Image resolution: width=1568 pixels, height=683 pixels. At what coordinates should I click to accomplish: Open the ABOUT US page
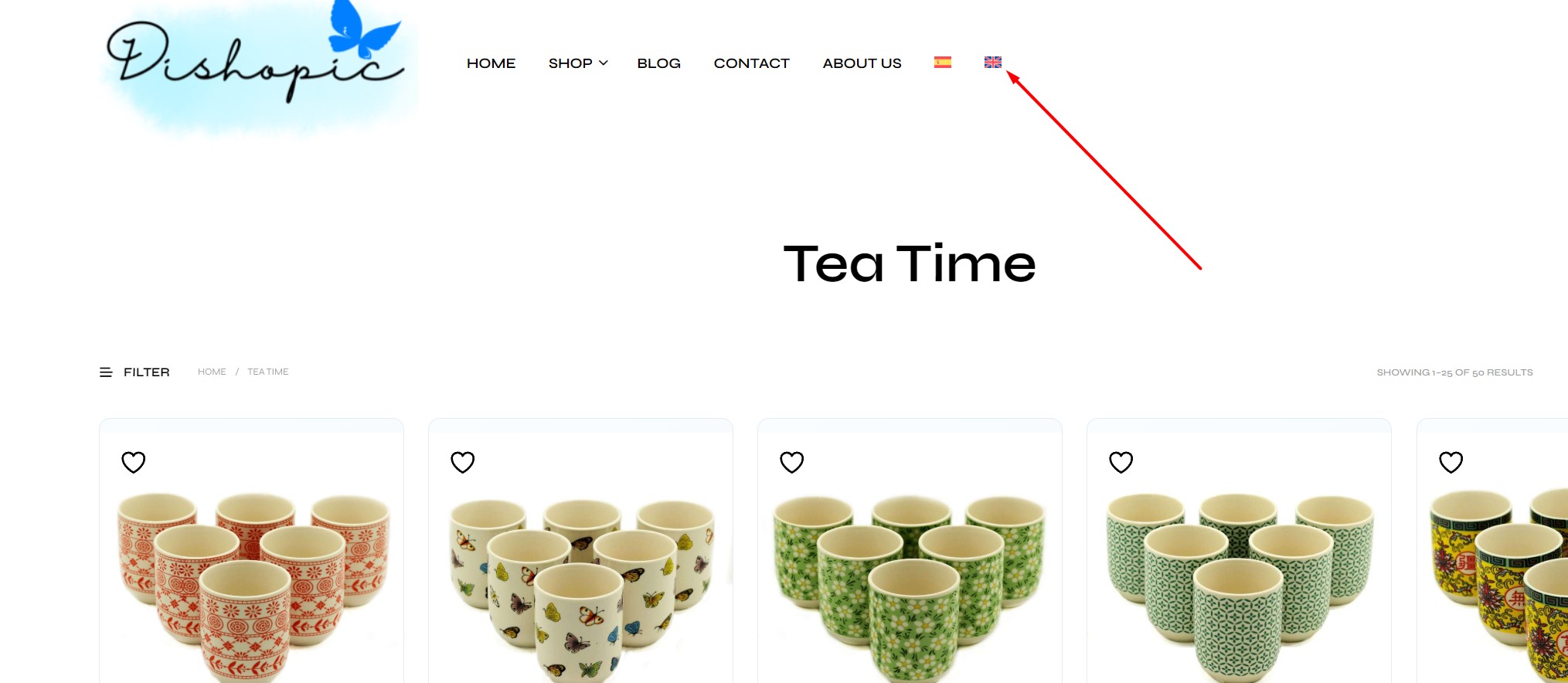862,63
